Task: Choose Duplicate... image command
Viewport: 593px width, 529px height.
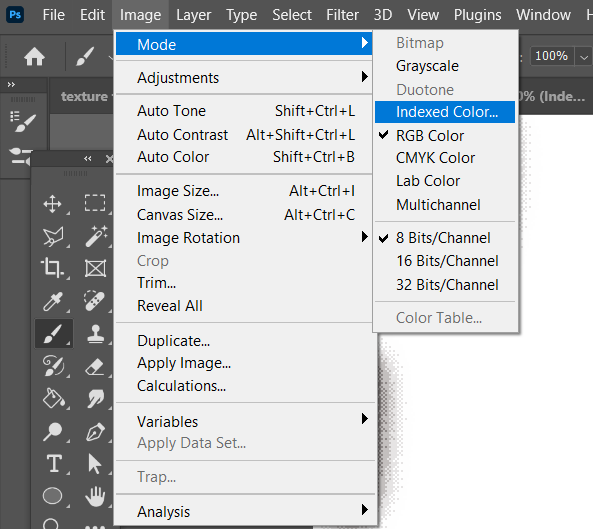Action: click(244, 341)
